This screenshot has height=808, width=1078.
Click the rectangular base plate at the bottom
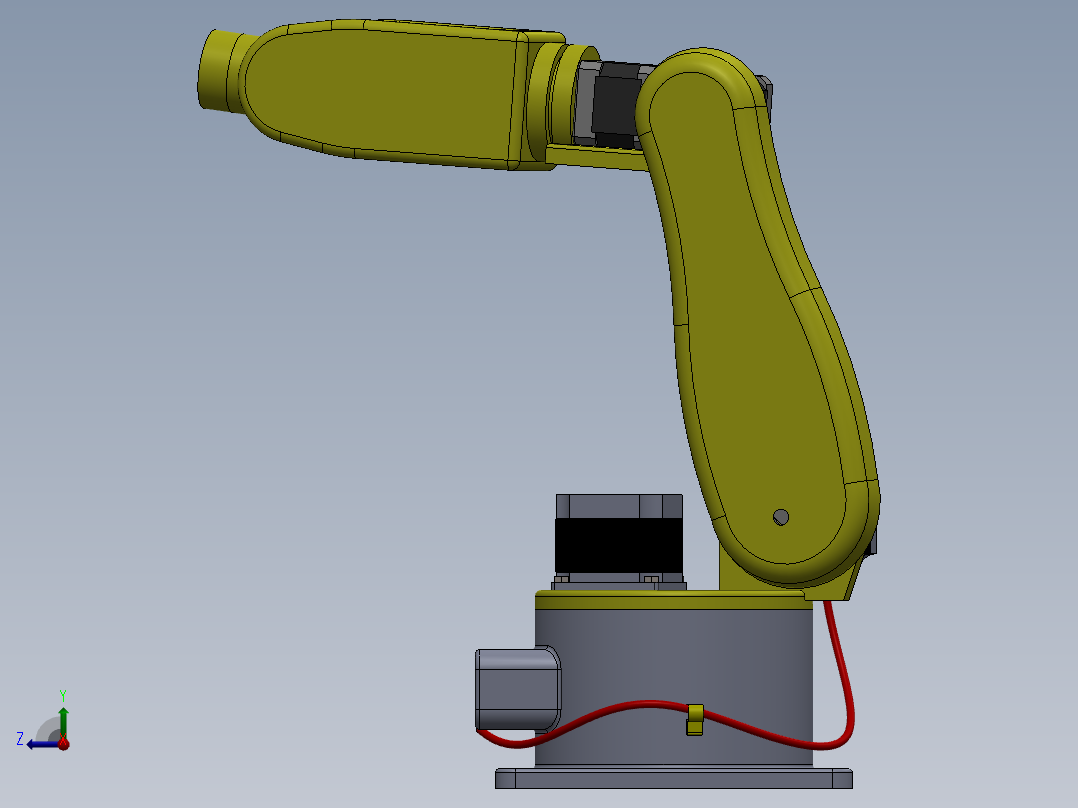click(x=670, y=778)
